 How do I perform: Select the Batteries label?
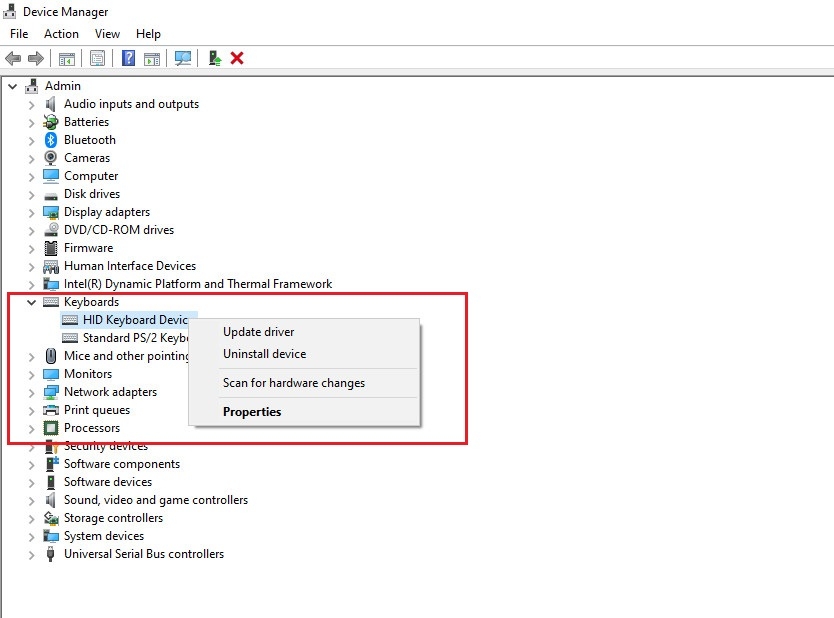86,122
